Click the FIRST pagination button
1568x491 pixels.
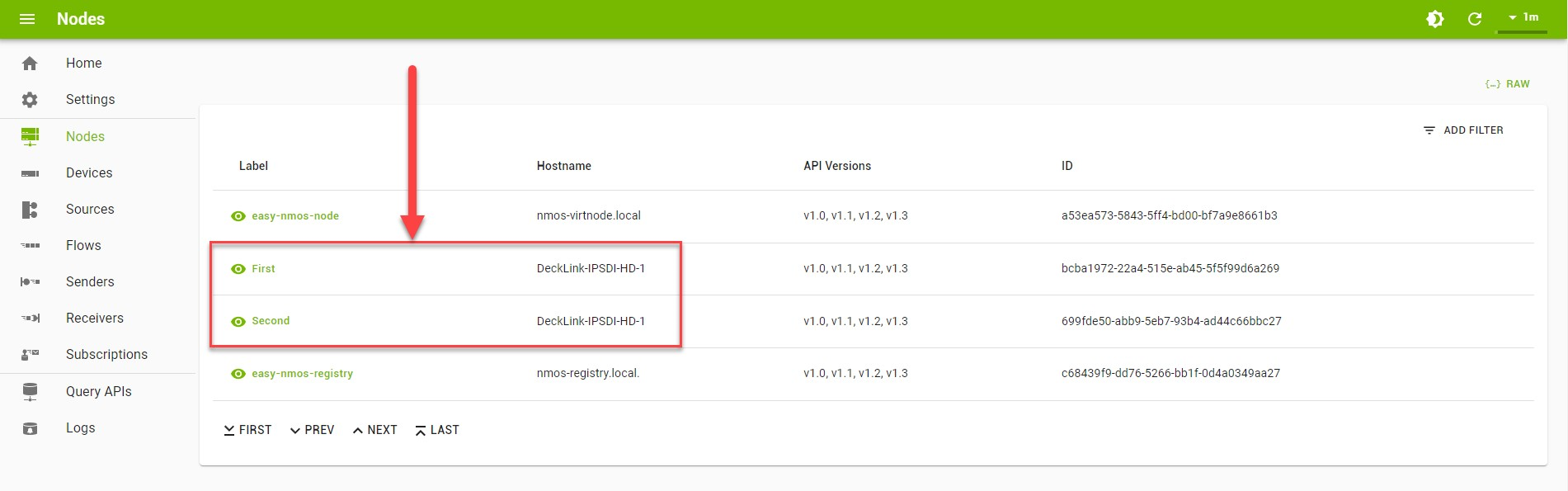pos(247,430)
